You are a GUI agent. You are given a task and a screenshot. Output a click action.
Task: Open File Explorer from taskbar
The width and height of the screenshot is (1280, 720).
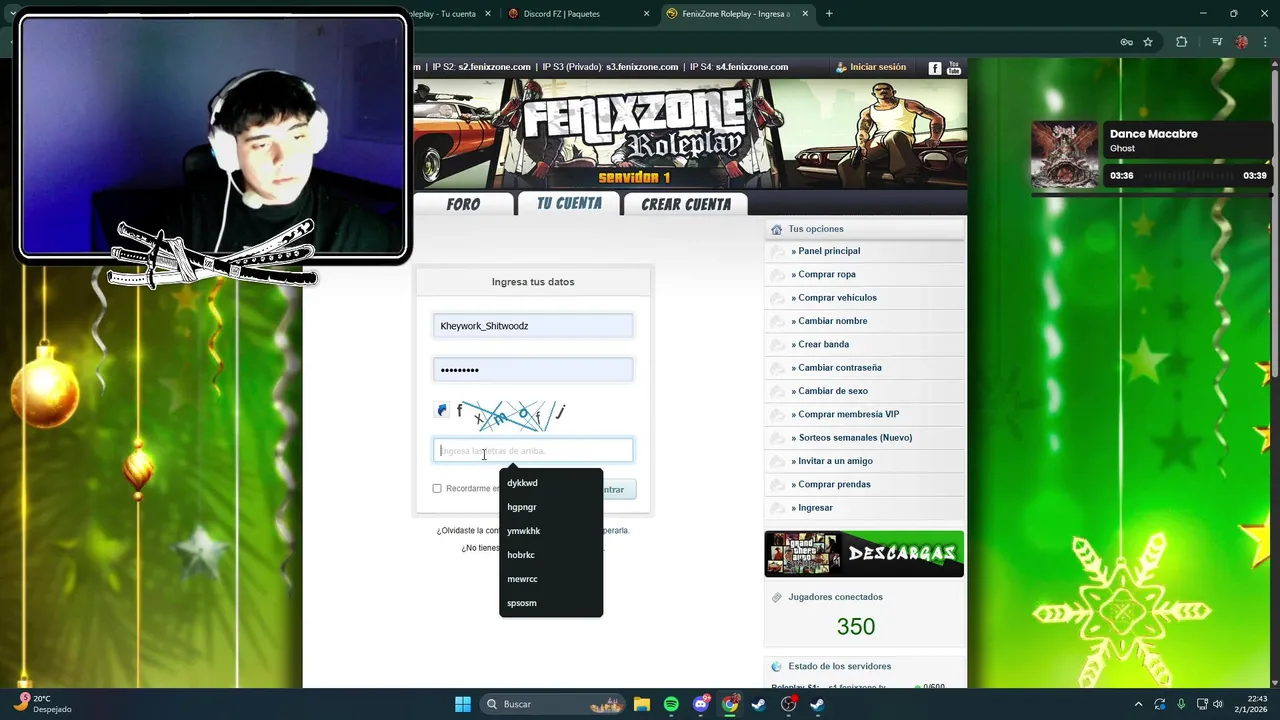[x=642, y=704]
